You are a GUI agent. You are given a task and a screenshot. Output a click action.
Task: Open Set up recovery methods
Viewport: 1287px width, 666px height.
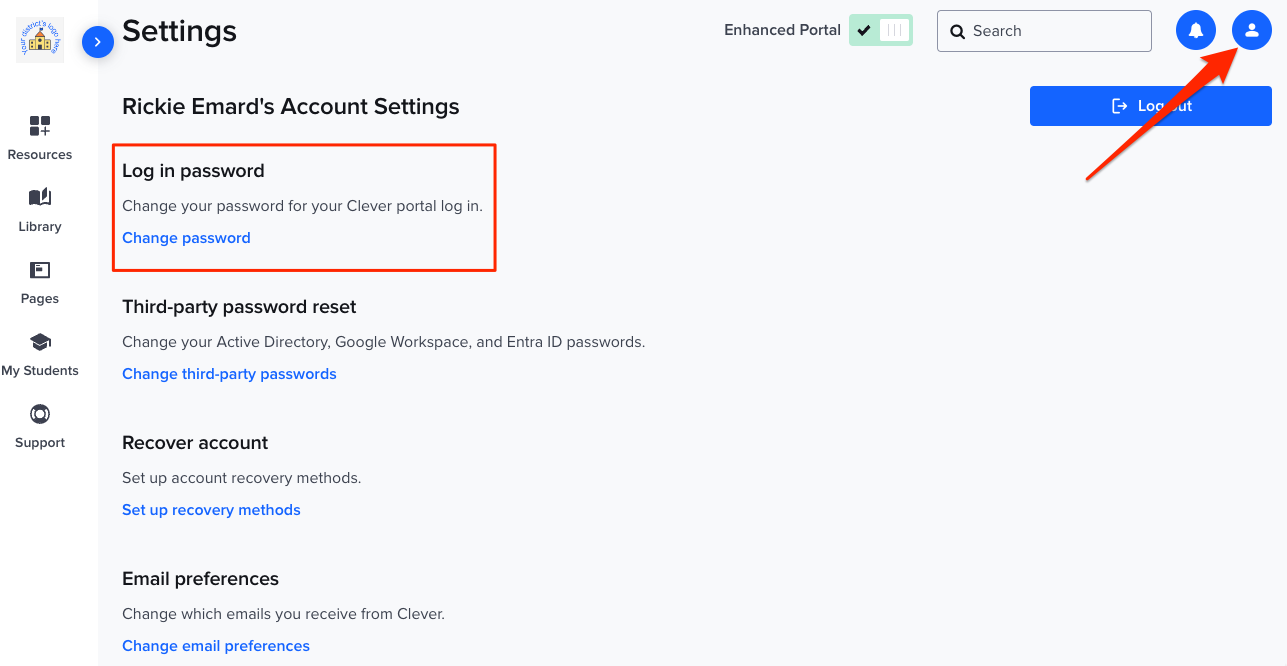(x=211, y=509)
